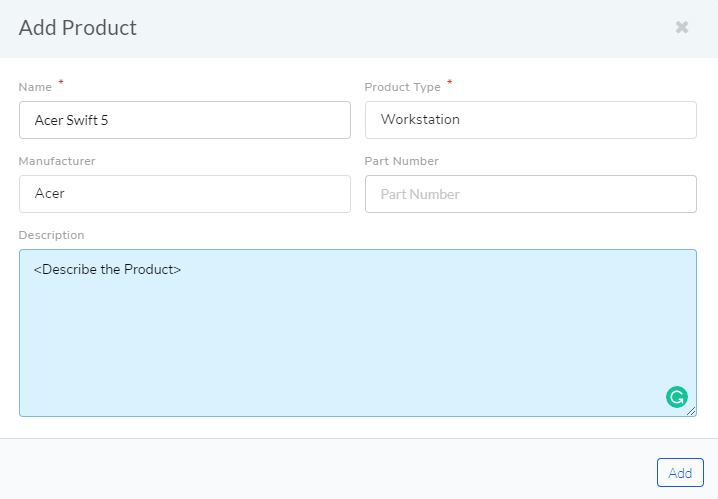
Task: Click the Name field label
Action: 35,87
